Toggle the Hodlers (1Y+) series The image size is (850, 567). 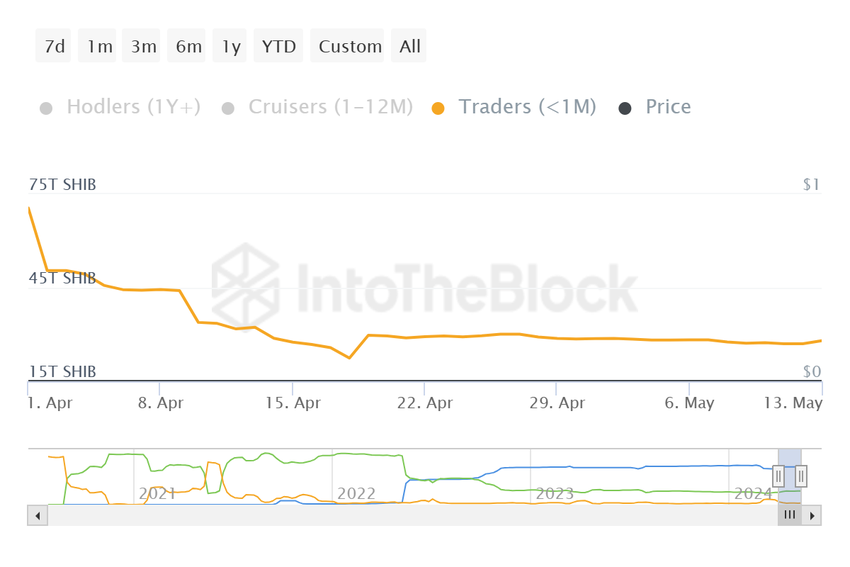pyautogui.click(x=120, y=107)
